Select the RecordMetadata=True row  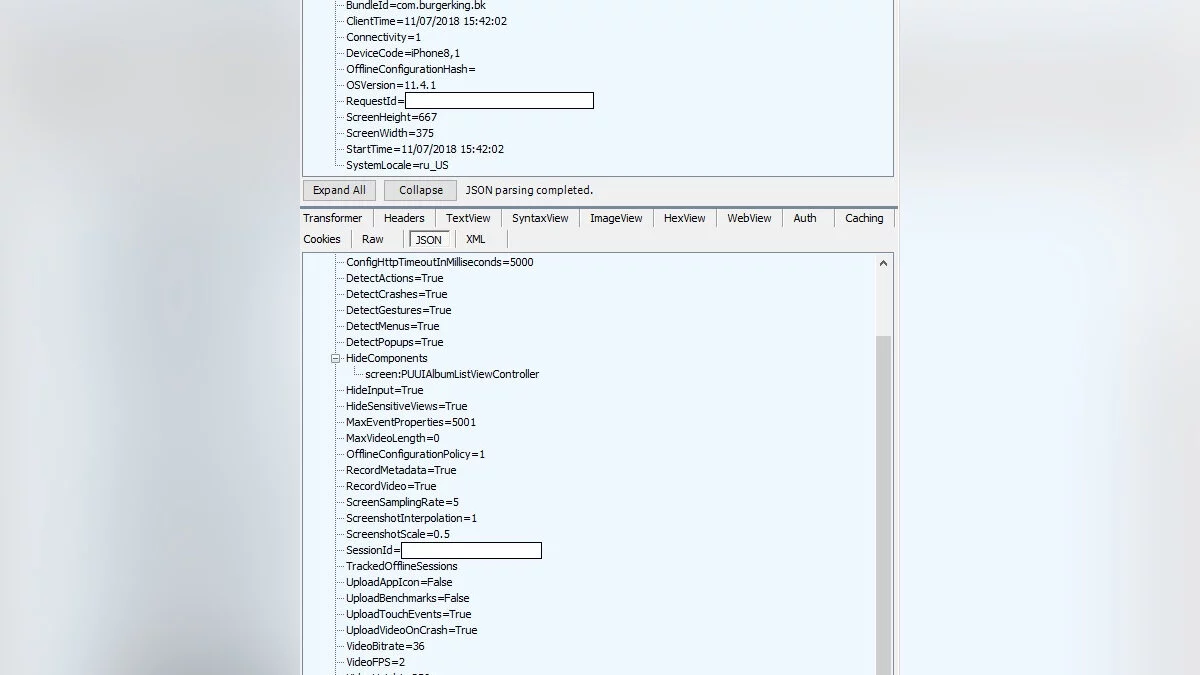tap(401, 470)
